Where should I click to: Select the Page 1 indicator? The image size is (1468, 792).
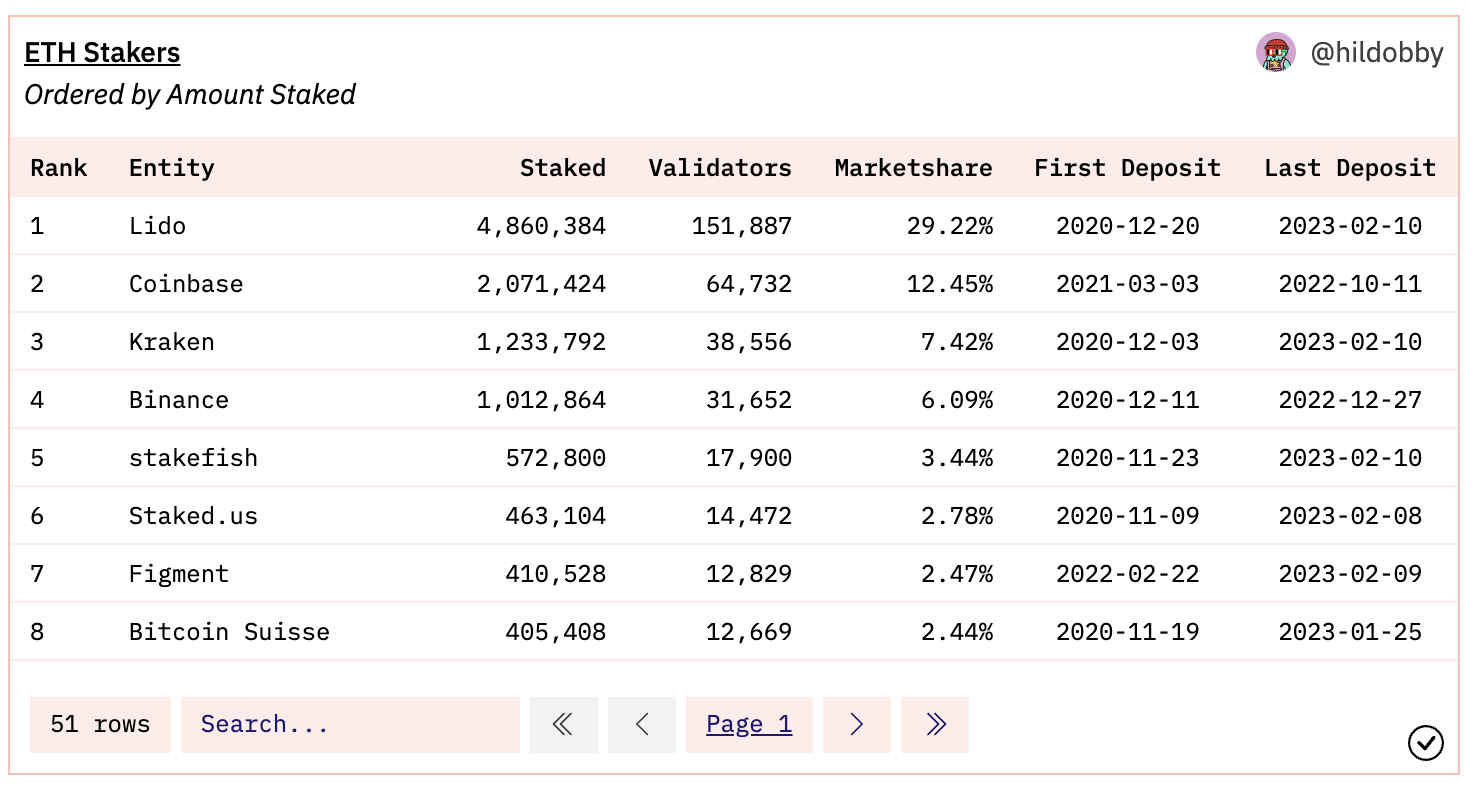click(749, 724)
